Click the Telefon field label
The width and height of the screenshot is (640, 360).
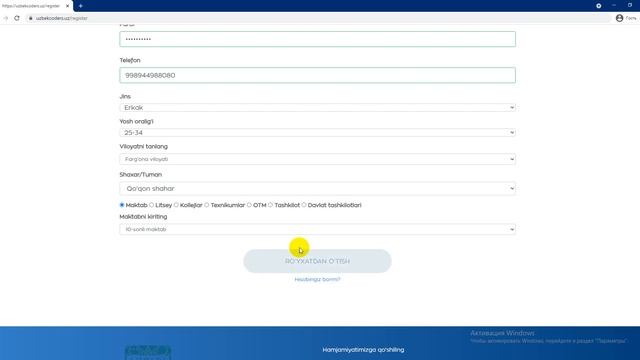click(x=130, y=60)
